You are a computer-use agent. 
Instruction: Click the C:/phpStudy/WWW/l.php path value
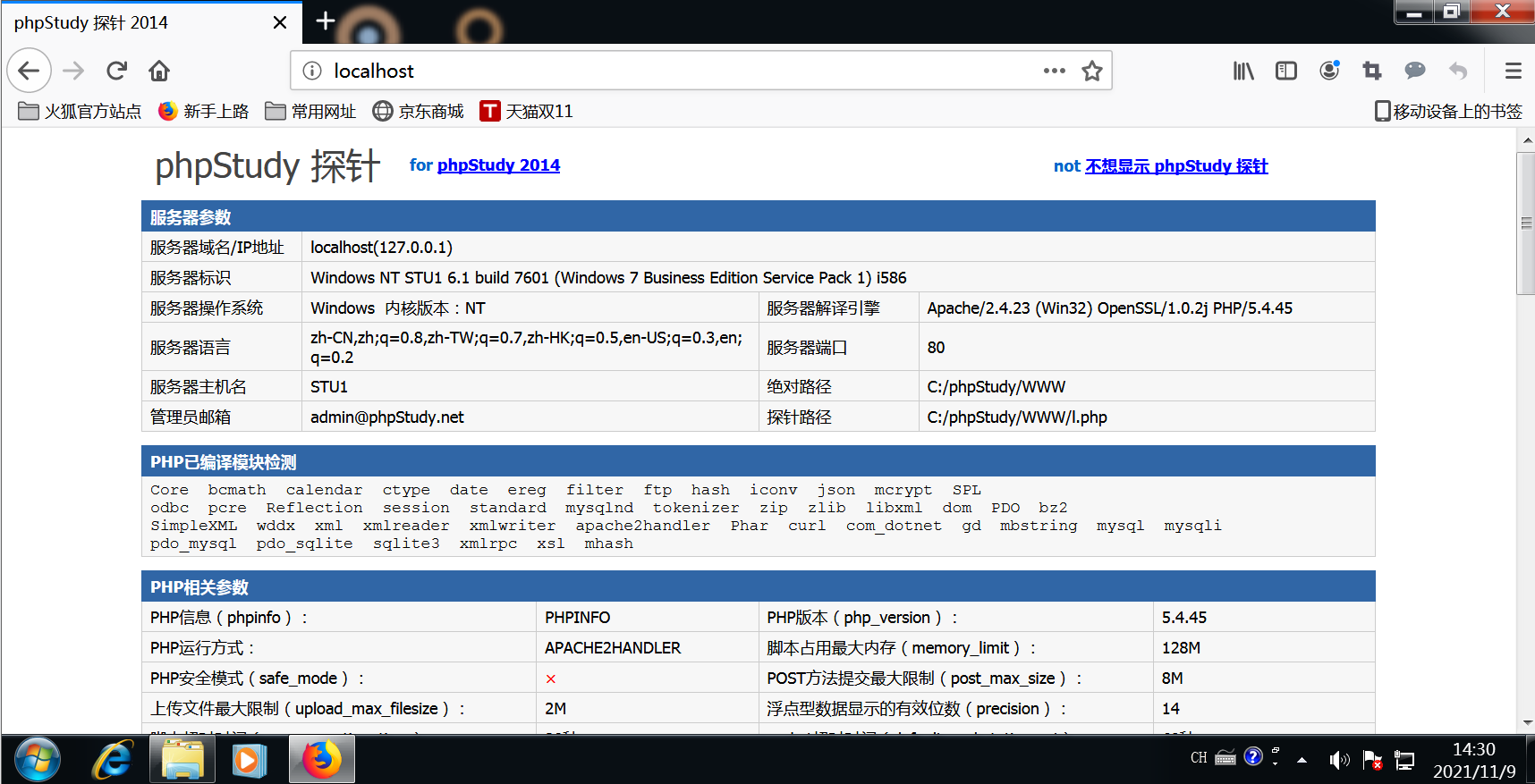1017,417
